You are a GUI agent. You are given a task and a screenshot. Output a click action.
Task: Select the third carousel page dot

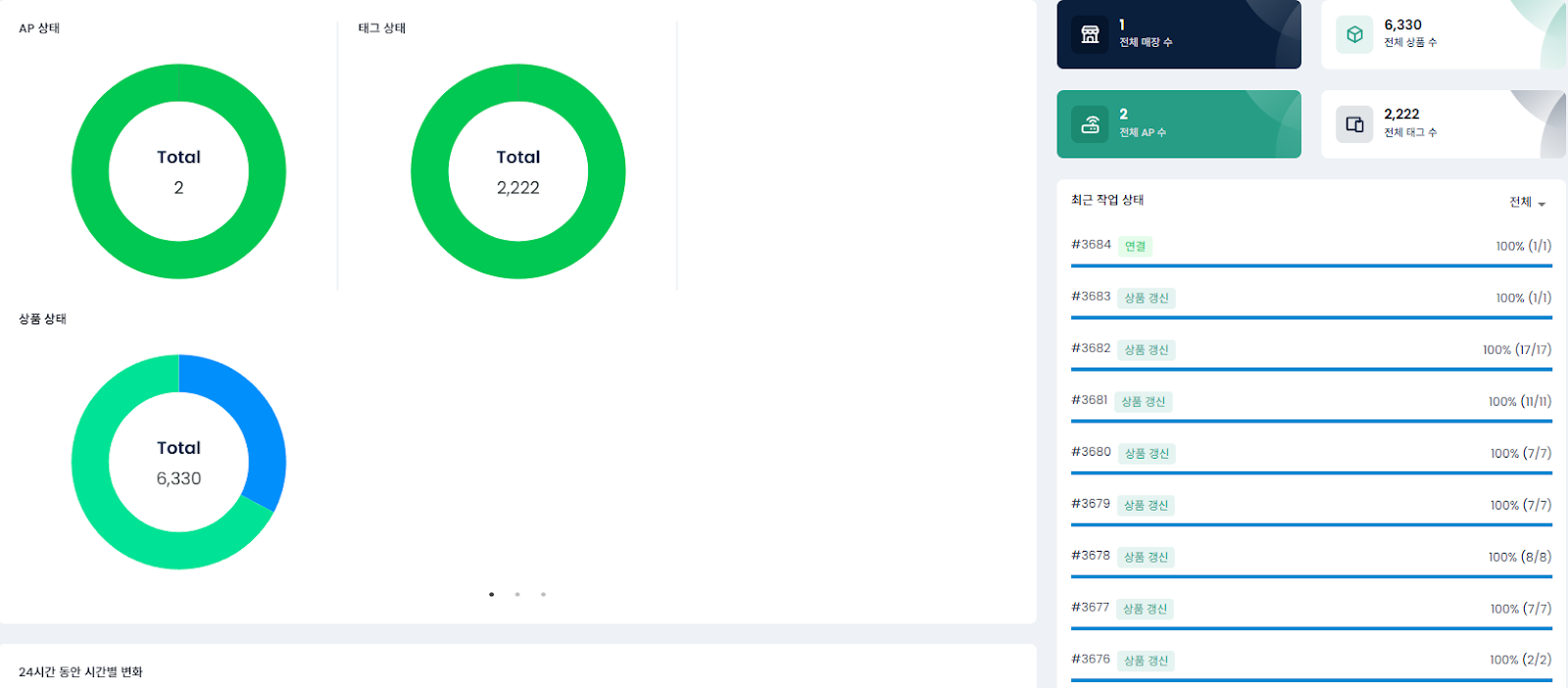[543, 594]
